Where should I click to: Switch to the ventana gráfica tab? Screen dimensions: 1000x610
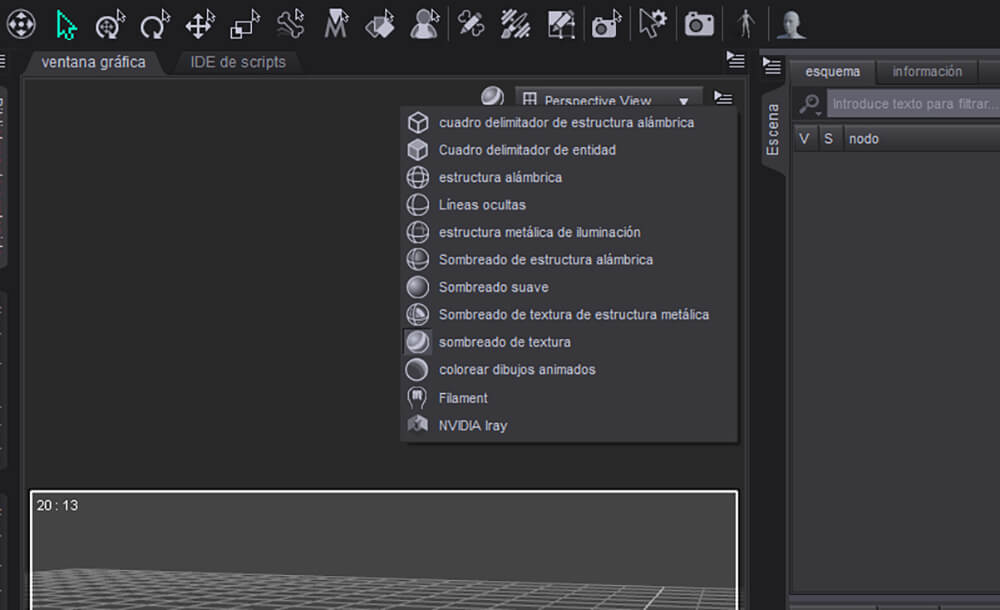(93, 62)
